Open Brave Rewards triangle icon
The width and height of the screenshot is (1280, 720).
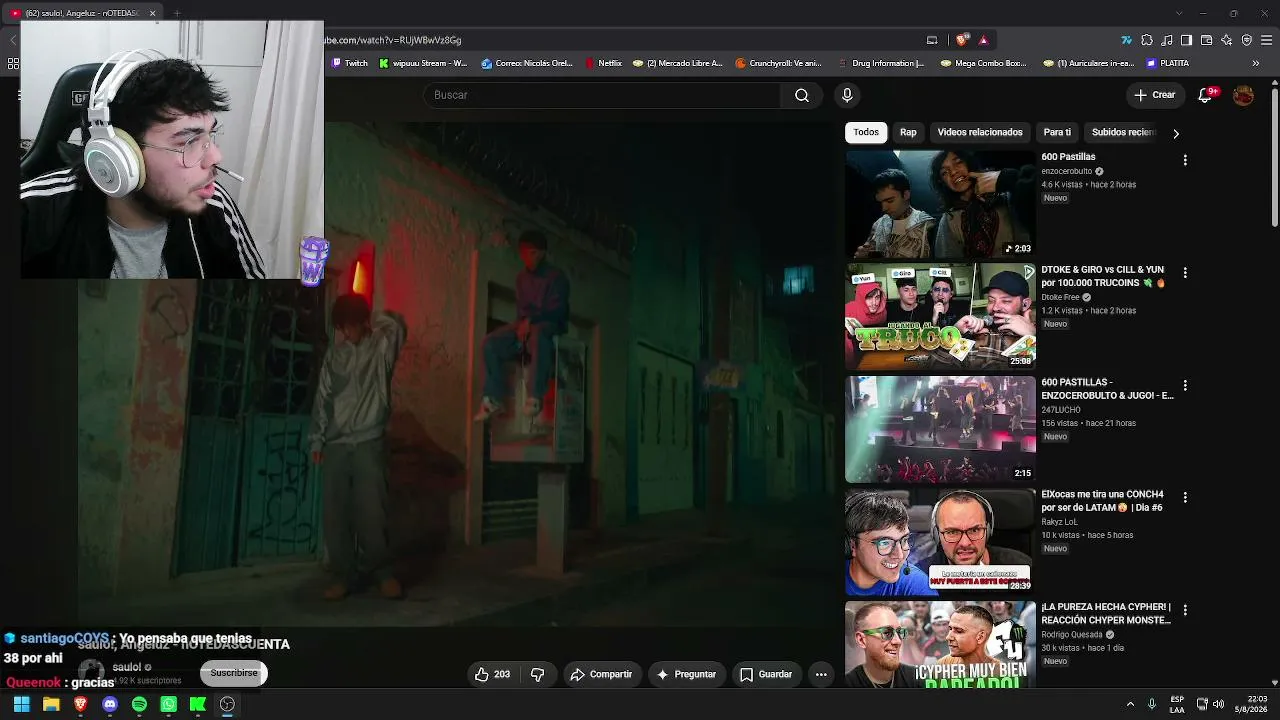pyautogui.click(x=983, y=40)
